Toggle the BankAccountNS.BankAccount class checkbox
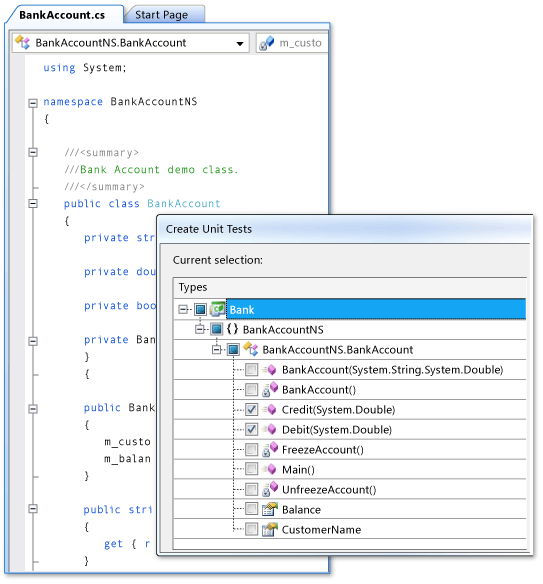Screen dimensions: 543x584 tap(233, 349)
